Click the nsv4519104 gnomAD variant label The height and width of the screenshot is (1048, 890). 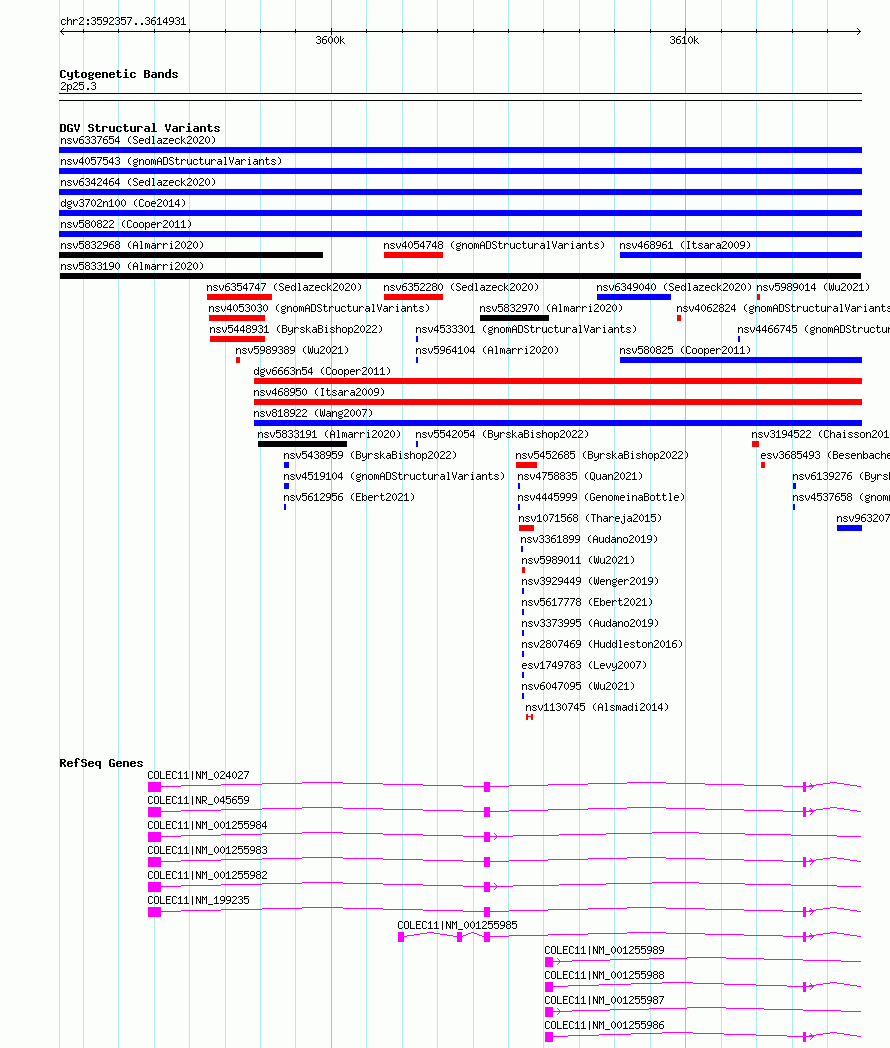[394, 476]
